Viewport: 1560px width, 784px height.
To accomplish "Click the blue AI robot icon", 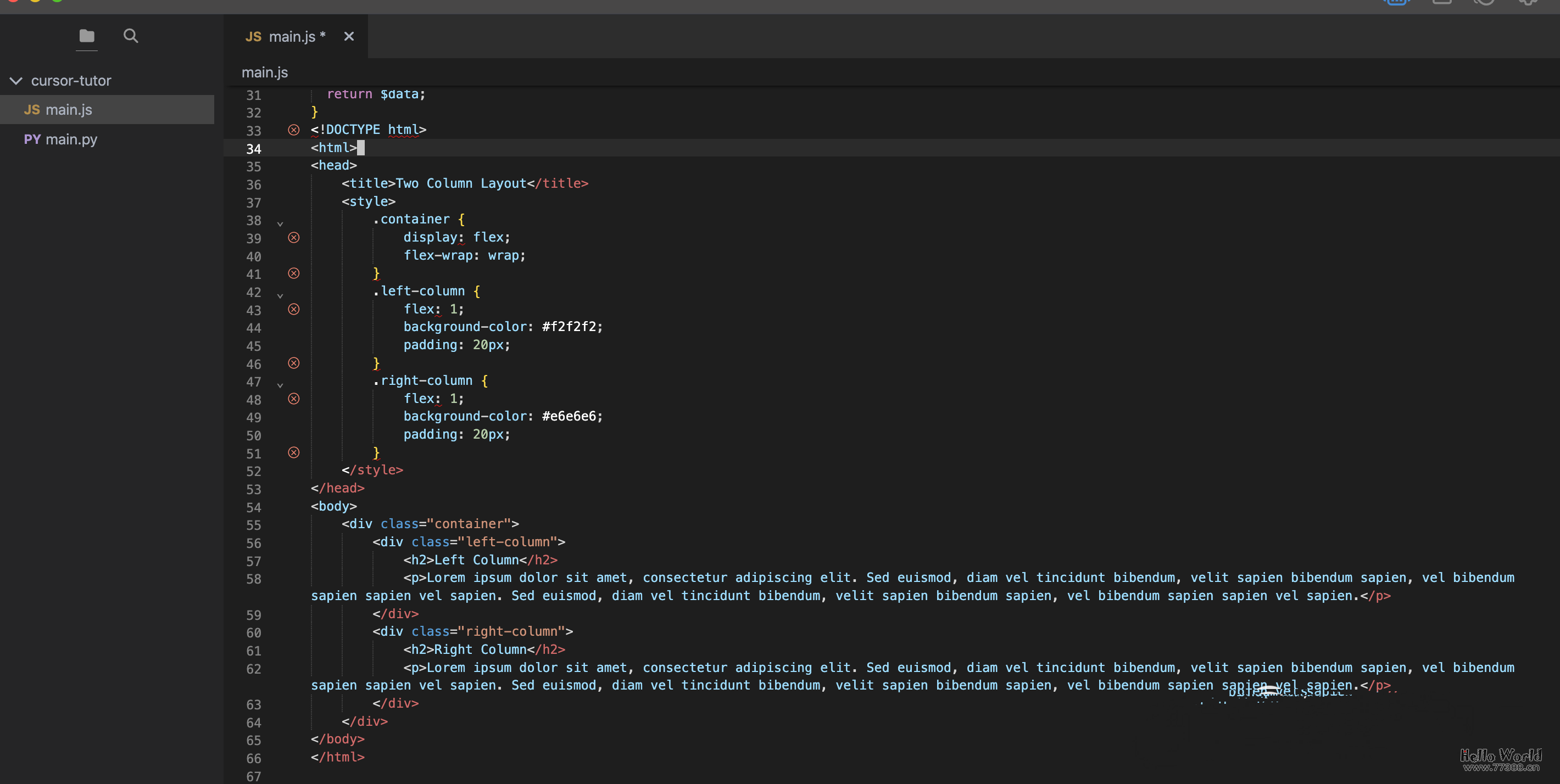I will click(x=1396, y=2).
